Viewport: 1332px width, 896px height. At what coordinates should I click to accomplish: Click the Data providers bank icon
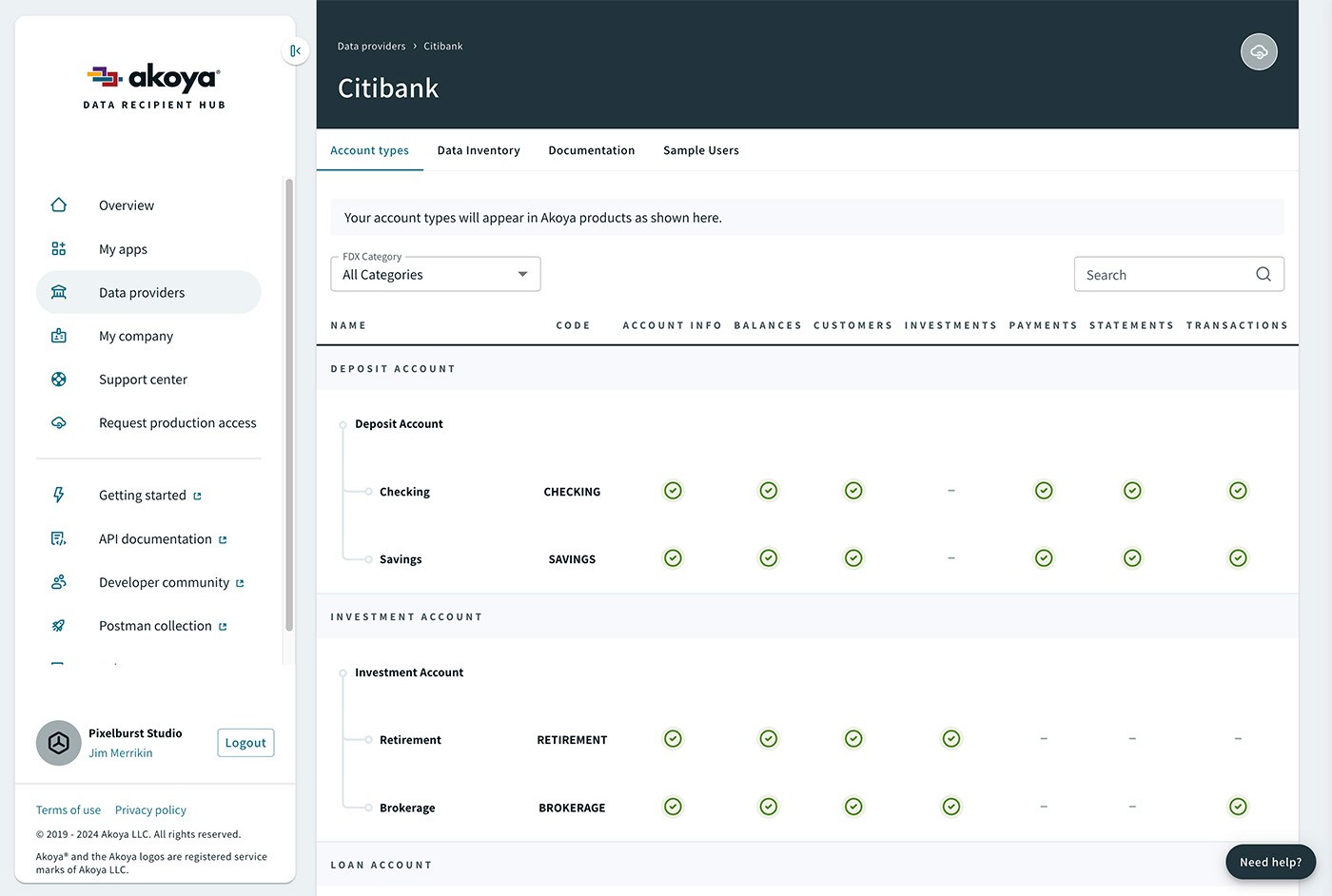59,292
